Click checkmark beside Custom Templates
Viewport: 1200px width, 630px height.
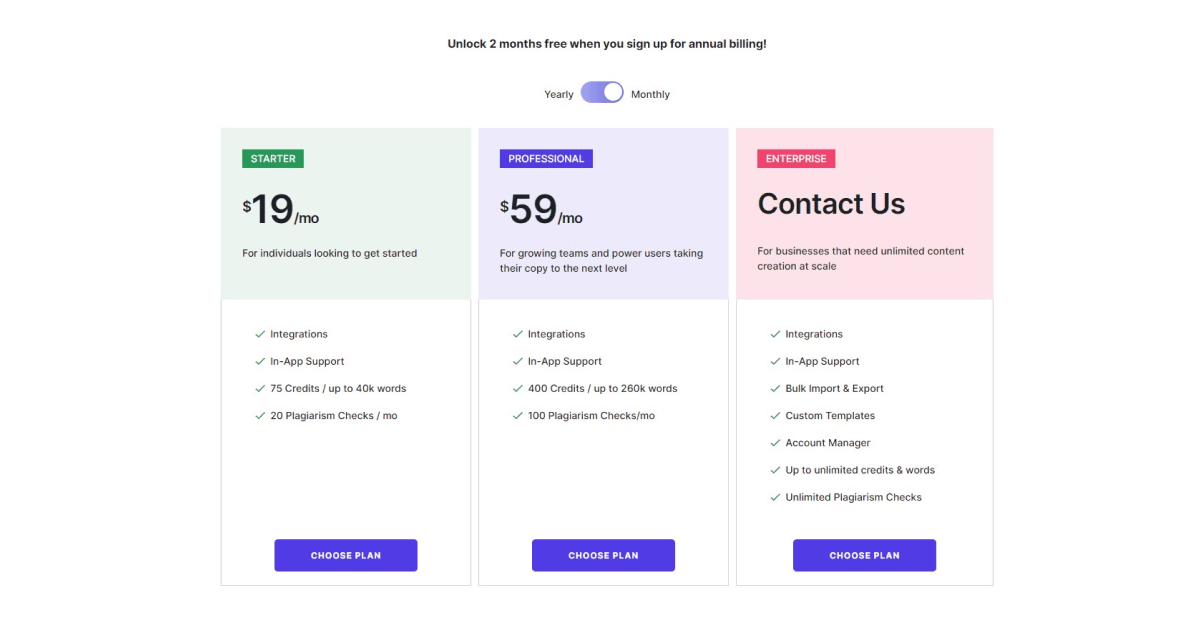[x=775, y=415]
